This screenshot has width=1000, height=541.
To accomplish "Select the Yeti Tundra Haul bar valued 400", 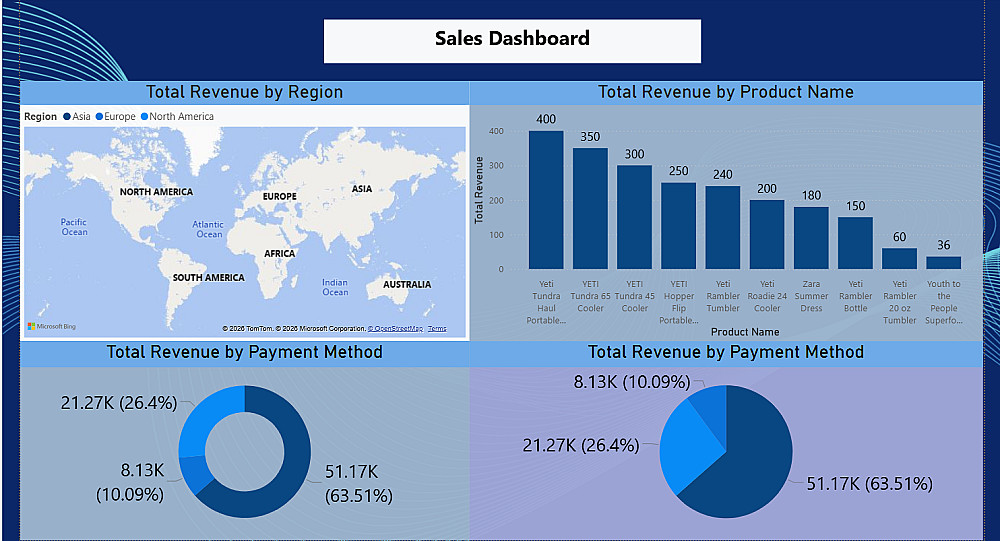I will [546, 200].
